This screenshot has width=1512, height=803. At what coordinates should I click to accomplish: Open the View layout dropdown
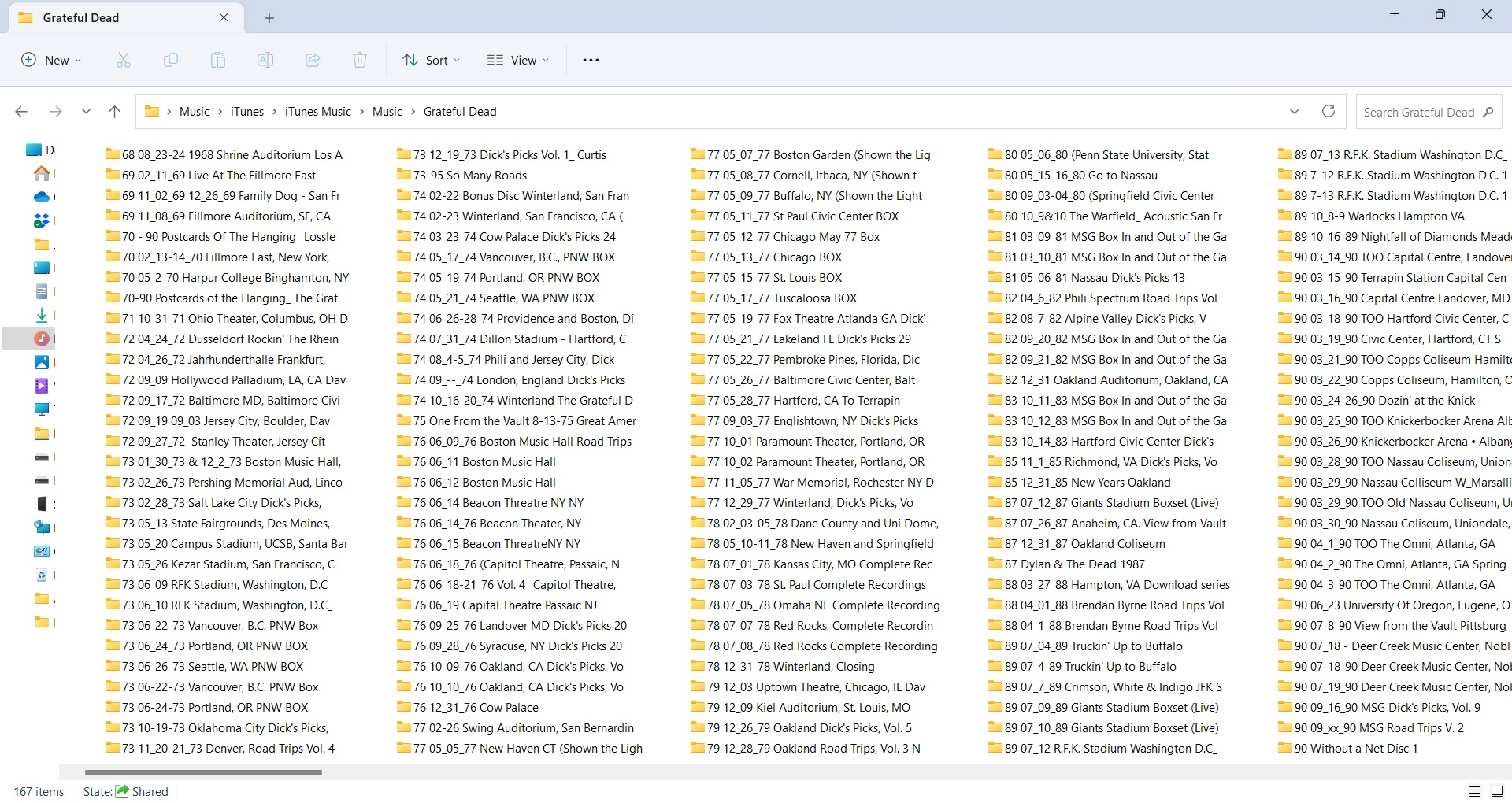pyautogui.click(x=518, y=60)
